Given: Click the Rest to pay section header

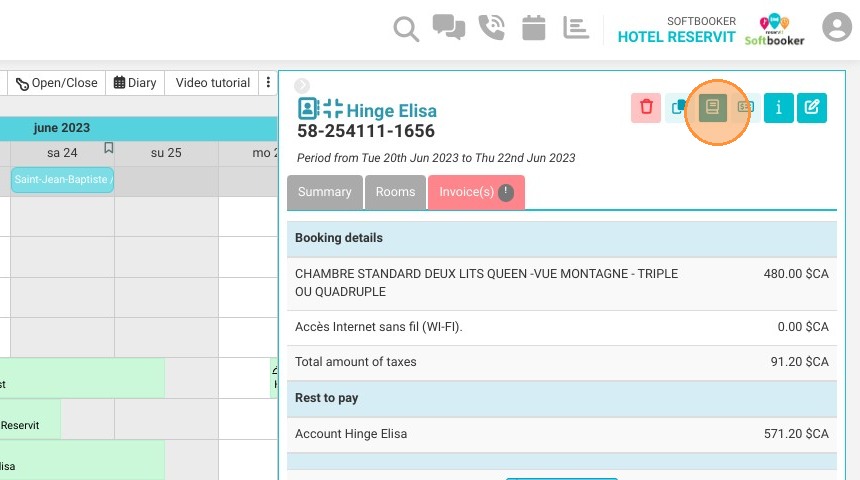Looking at the screenshot, I should [x=562, y=398].
